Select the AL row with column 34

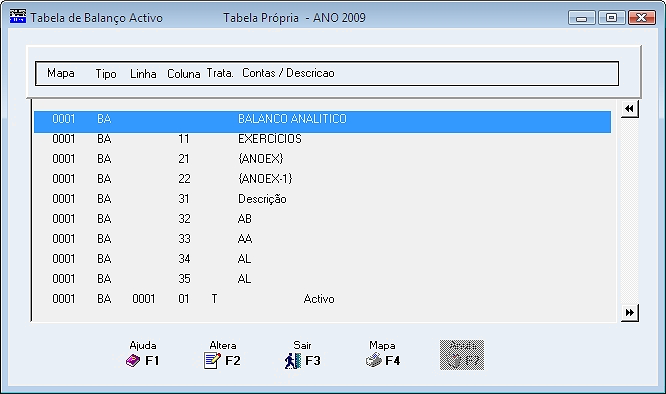point(322,259)
